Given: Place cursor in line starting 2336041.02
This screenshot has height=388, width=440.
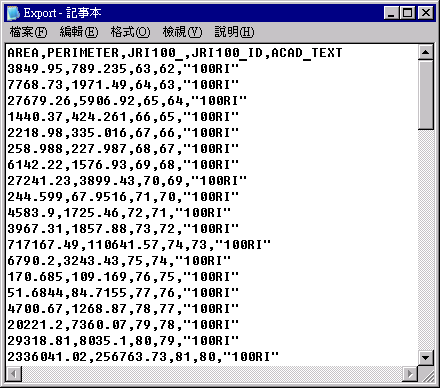Looking at the screenshot, I should pos(143,357).
